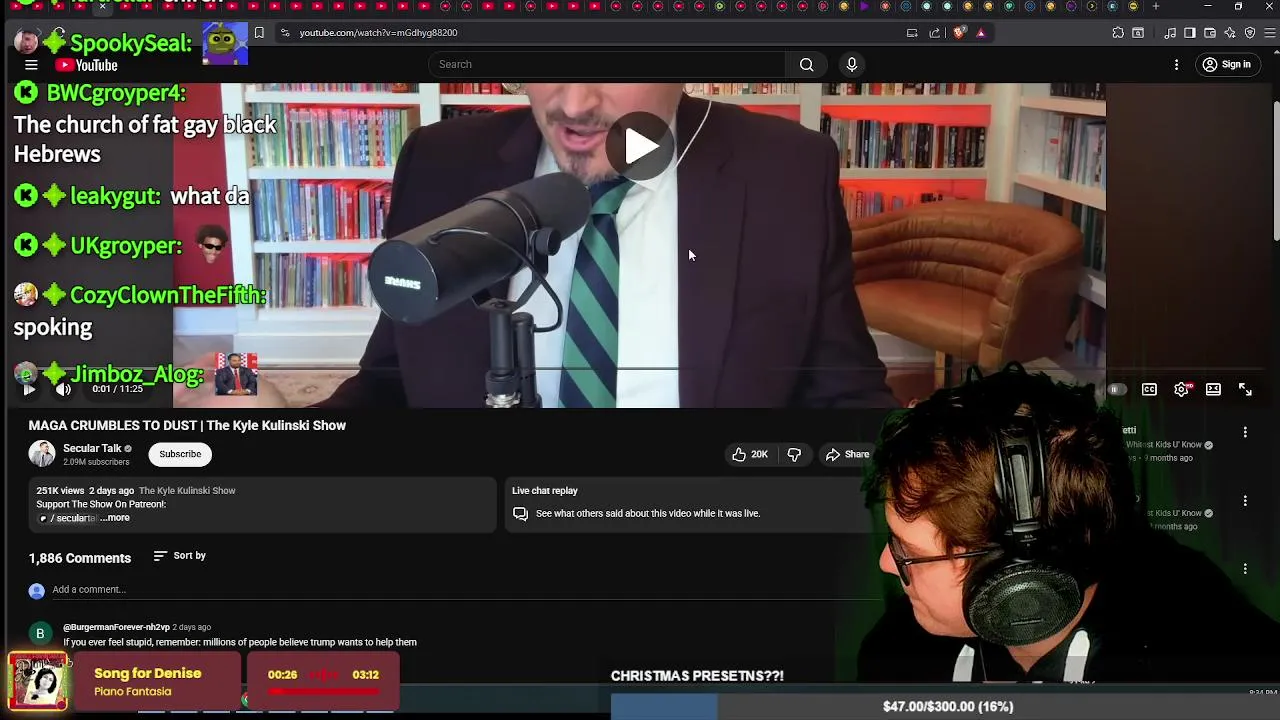Click the search magnifier button
Image resolution: width=1280 pixels, height=720 pixels.
tap(806, 64)
